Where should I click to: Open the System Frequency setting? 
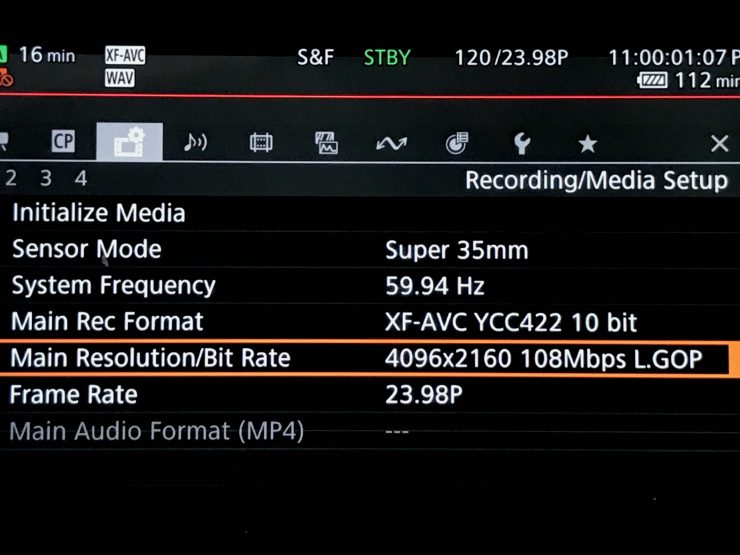click(370, 286)
